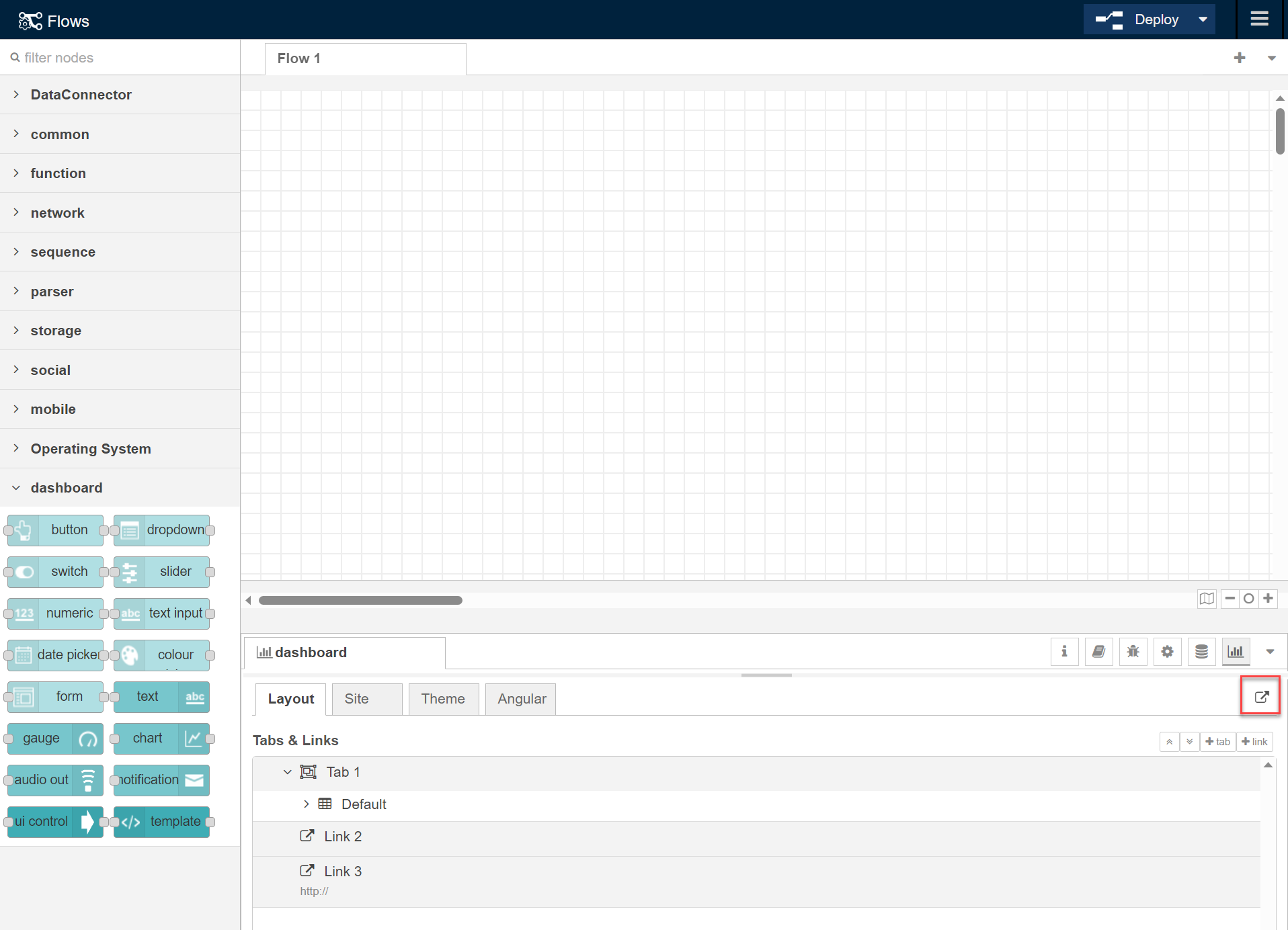Expand the Default group under Tab 1
Screen dimensions: 1288x930
pyautogui.click(x=307, y=804)
